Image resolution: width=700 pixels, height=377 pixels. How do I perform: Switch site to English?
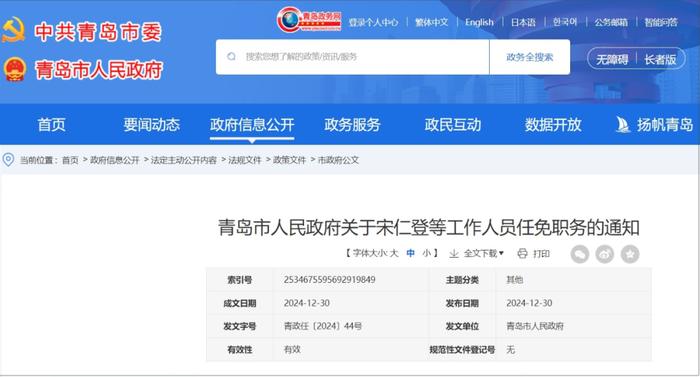coord(479,22)
